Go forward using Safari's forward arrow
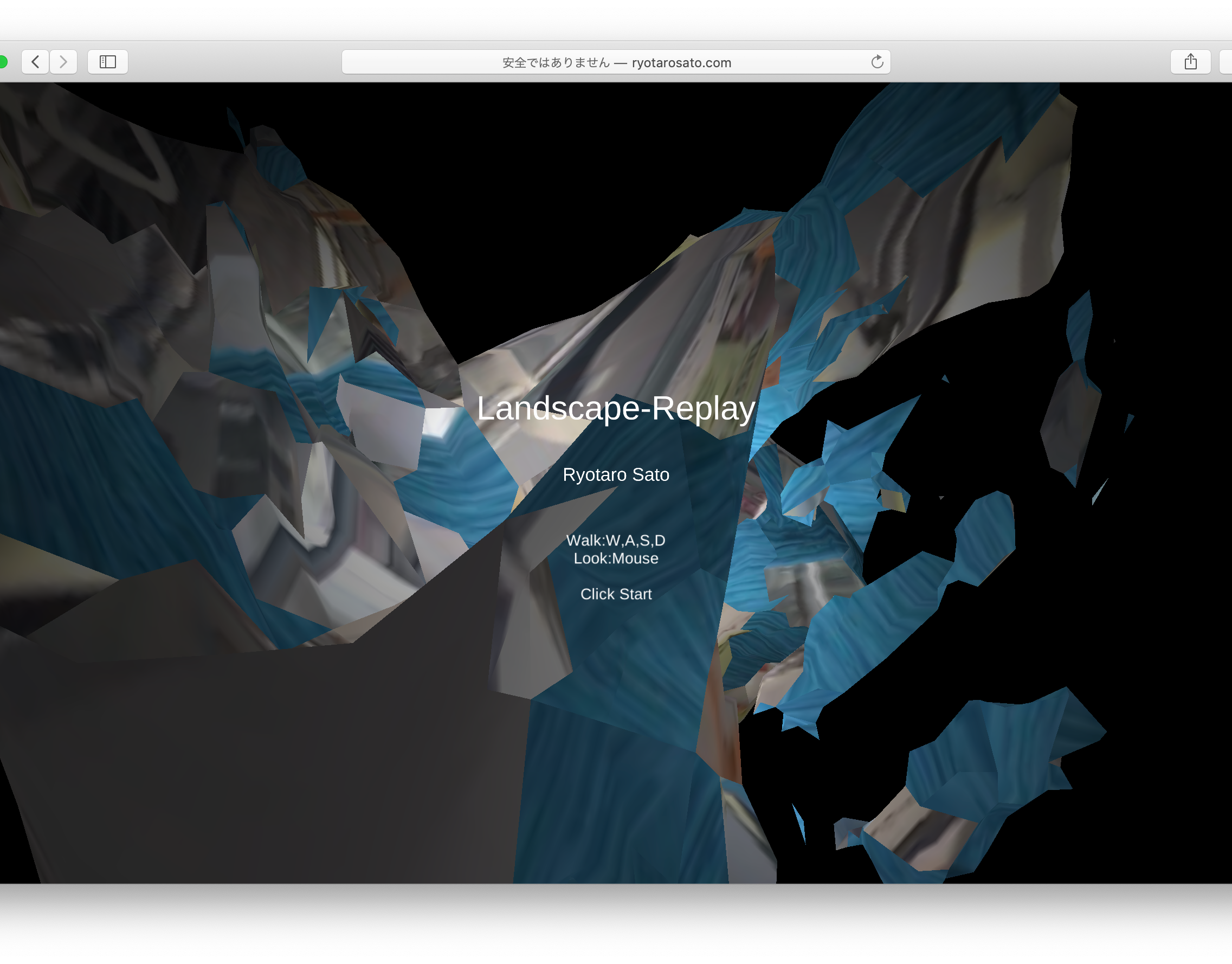This screenshot has height=964, width=1232. 63,61
